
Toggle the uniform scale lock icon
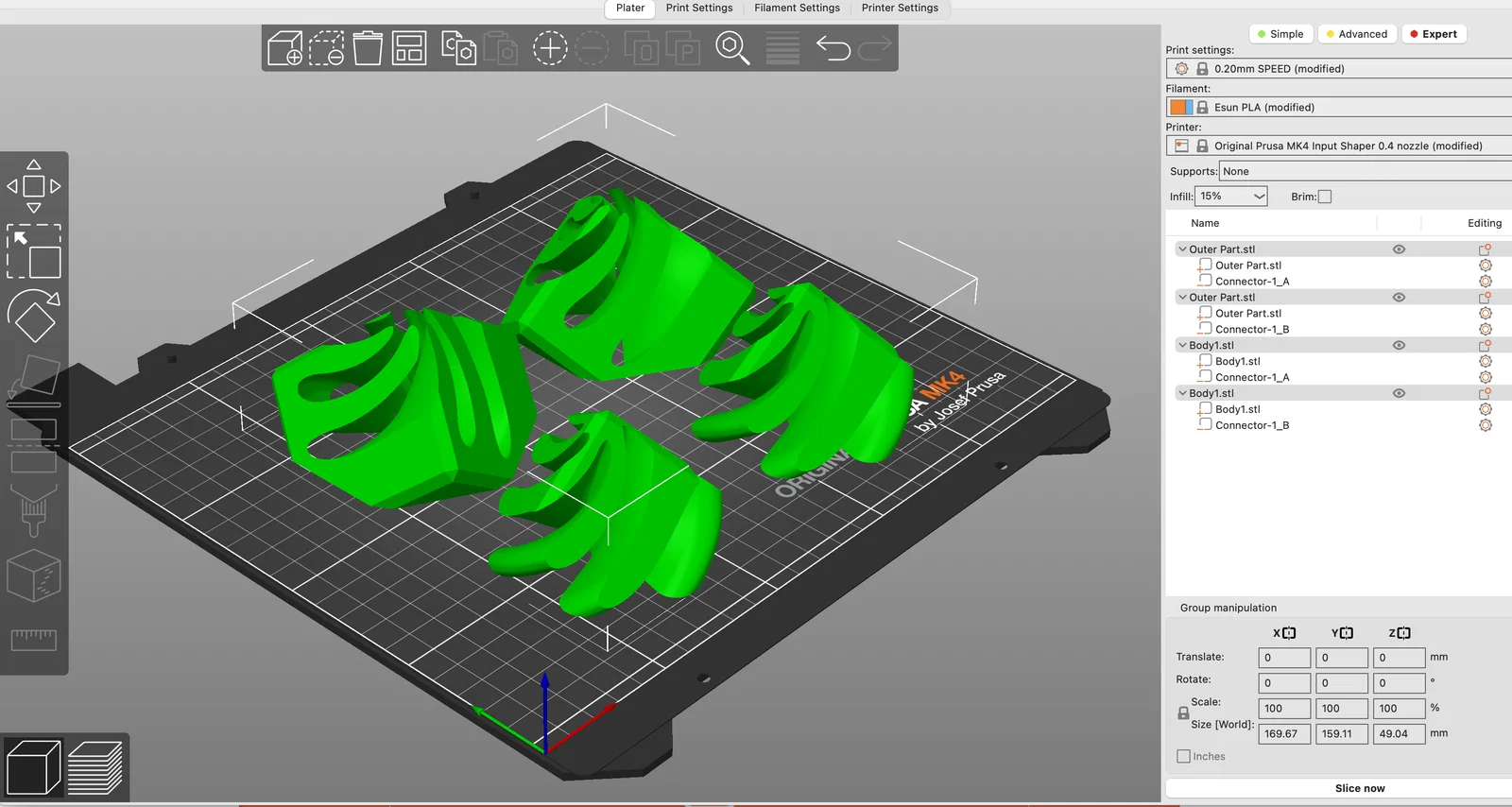(1183, 713)
